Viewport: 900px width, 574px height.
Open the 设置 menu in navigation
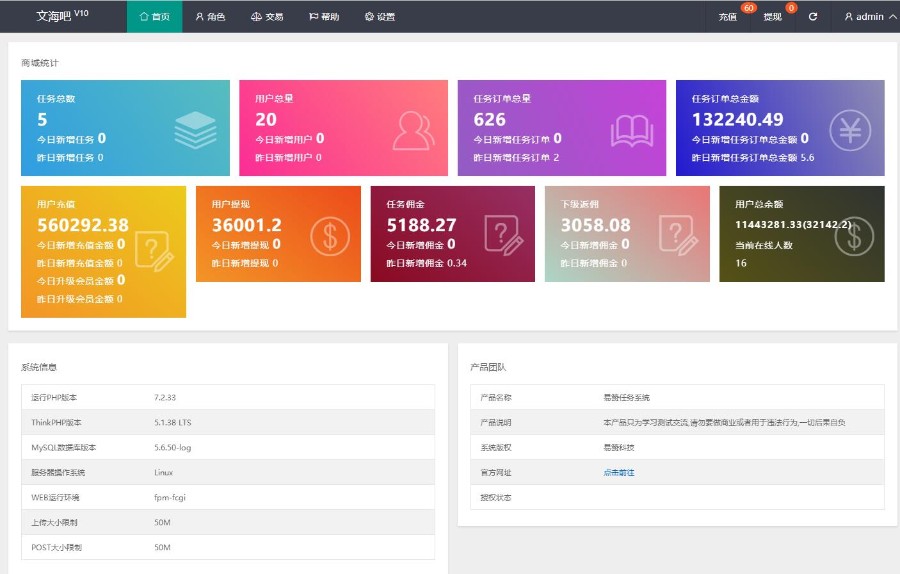point(380,16)
